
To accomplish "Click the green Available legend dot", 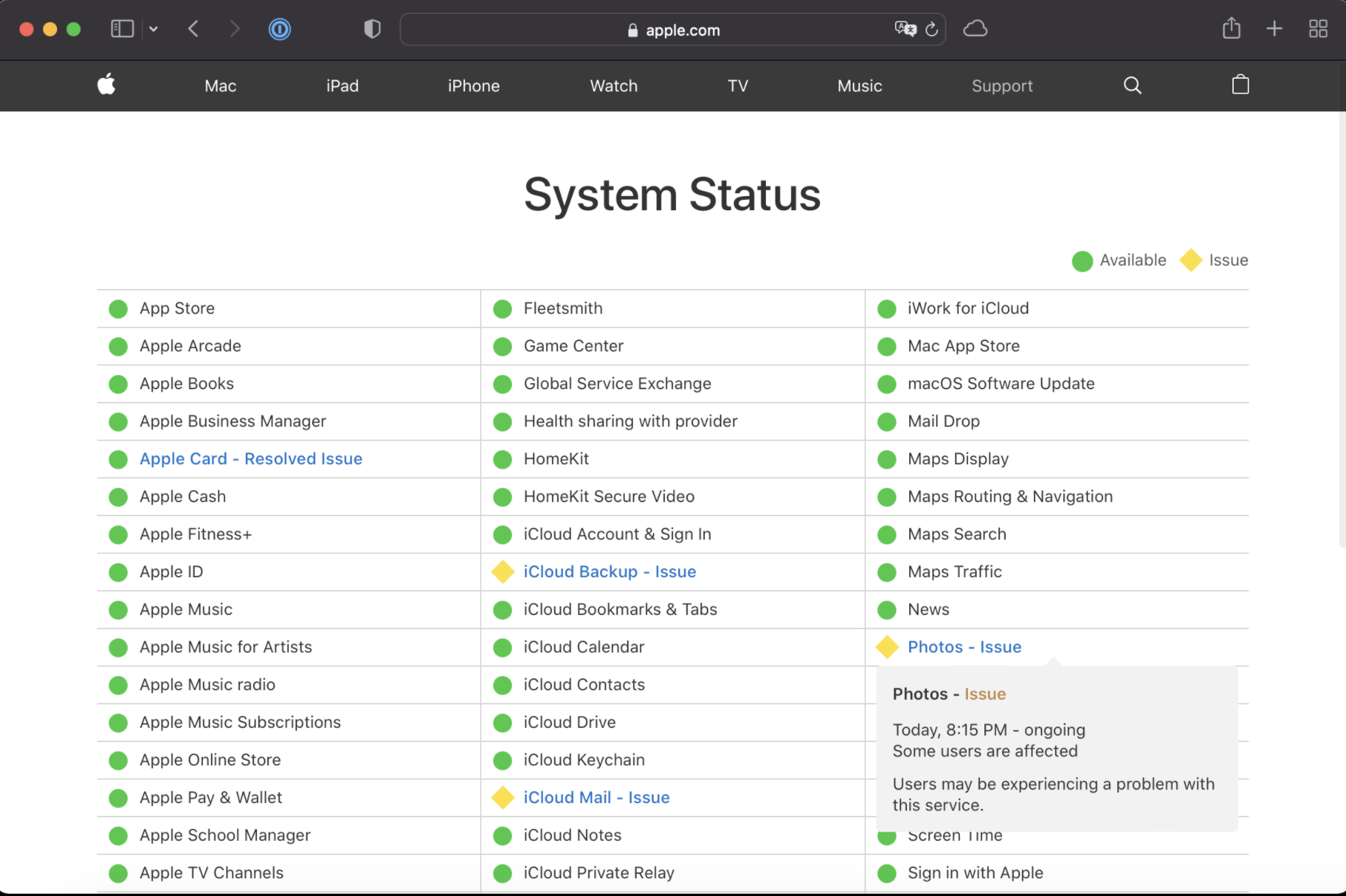I will (1082, 261).
